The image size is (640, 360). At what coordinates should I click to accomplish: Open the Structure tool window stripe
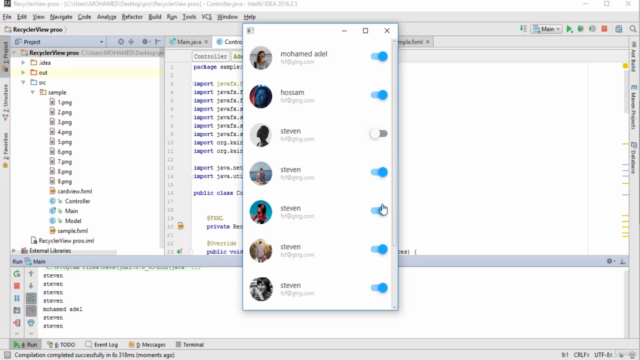click(x=5, y=102)
